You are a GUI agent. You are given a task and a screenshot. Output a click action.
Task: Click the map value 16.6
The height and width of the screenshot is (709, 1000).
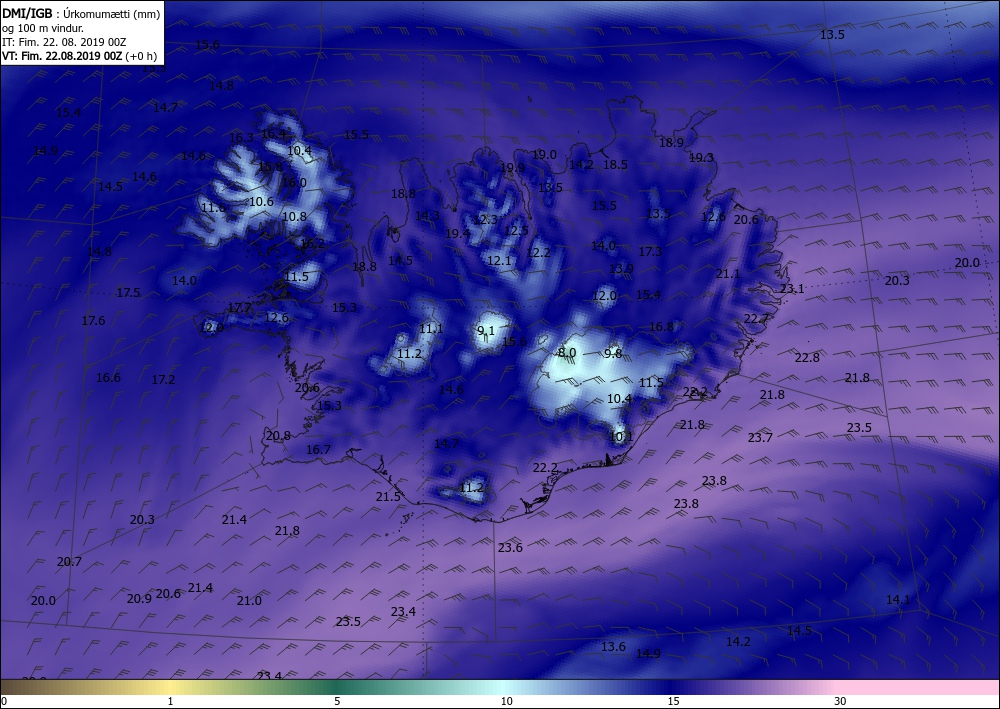[108, 377]
